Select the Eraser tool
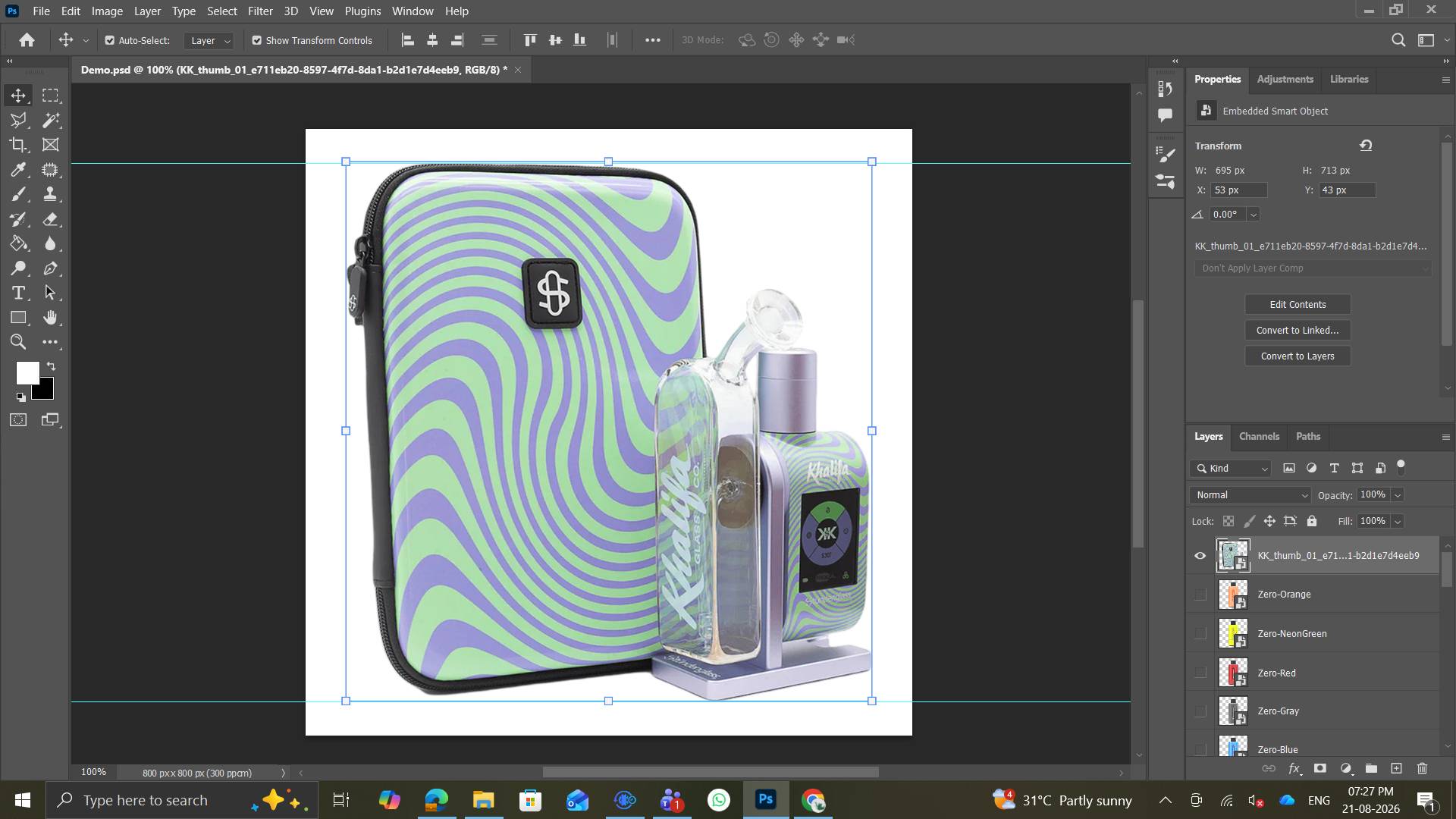This screenshot has height=819, width=1456. [51, 219]
